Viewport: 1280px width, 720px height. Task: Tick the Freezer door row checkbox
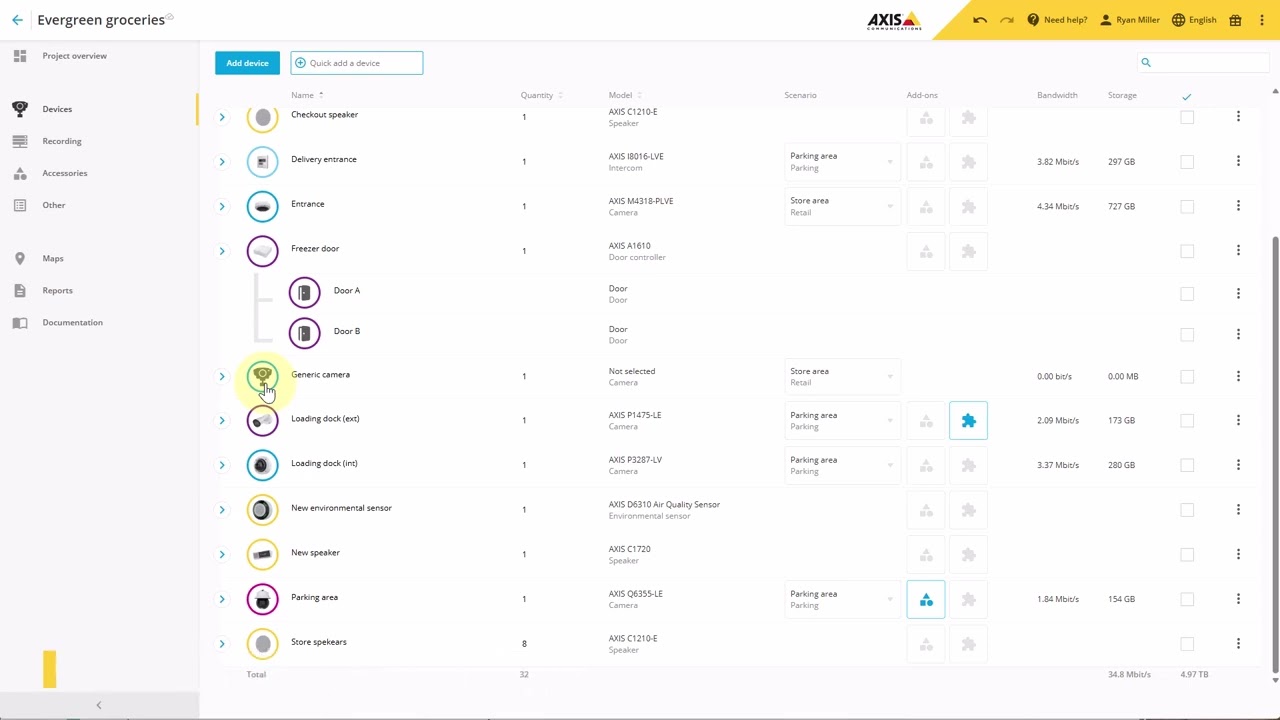(1187, 250)
